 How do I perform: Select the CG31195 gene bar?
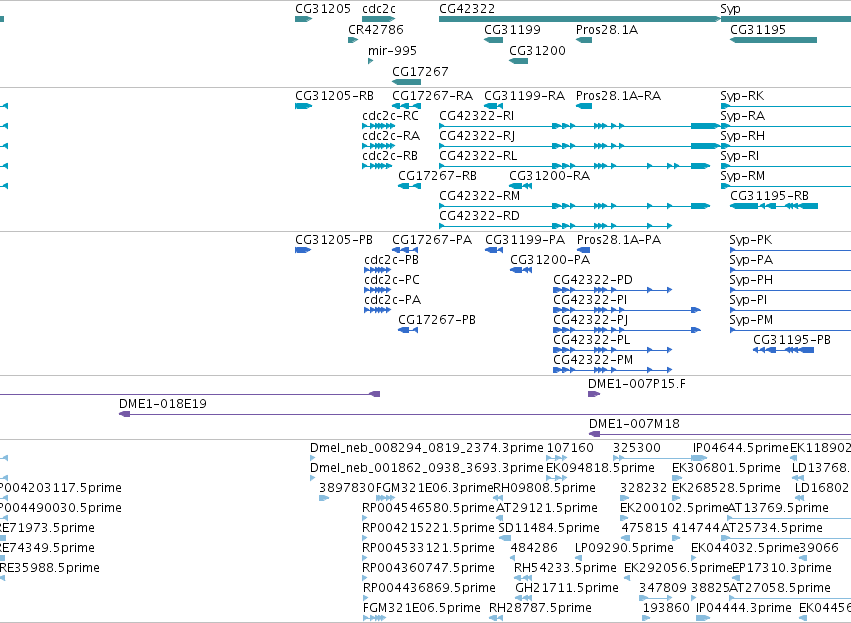(x=773, y=40)
